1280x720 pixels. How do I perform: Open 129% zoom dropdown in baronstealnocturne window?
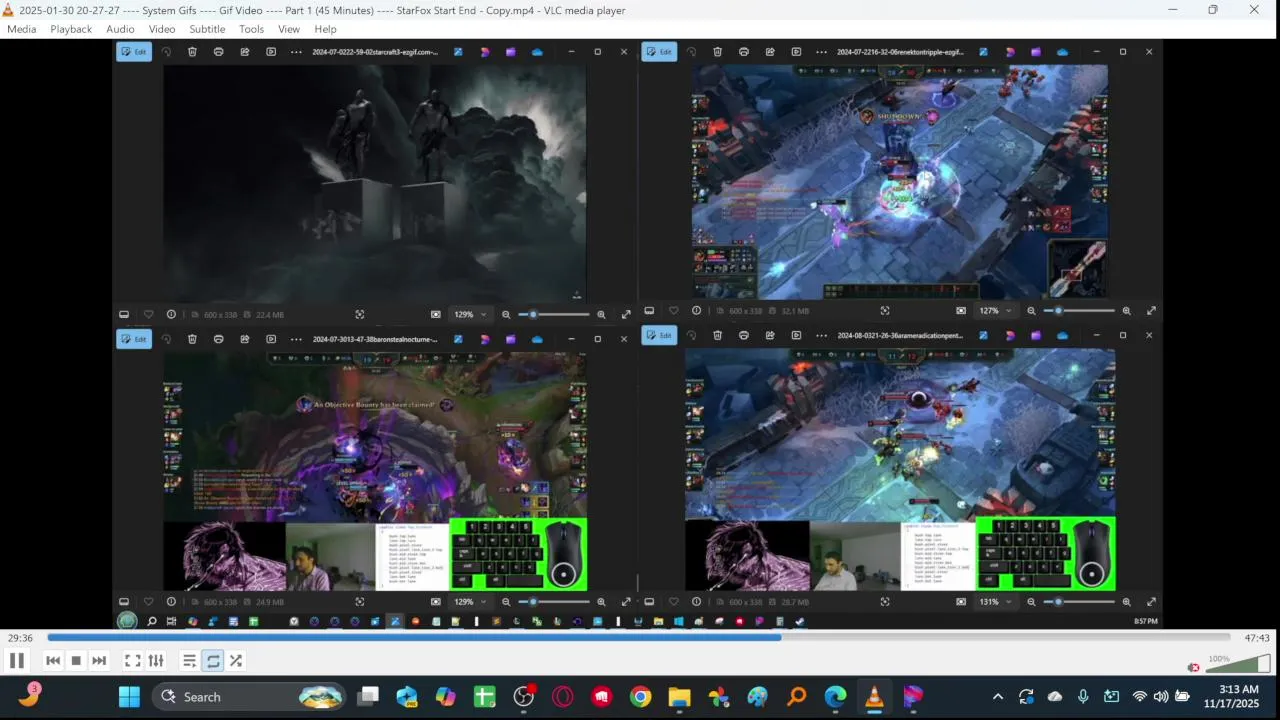(470, 602)
